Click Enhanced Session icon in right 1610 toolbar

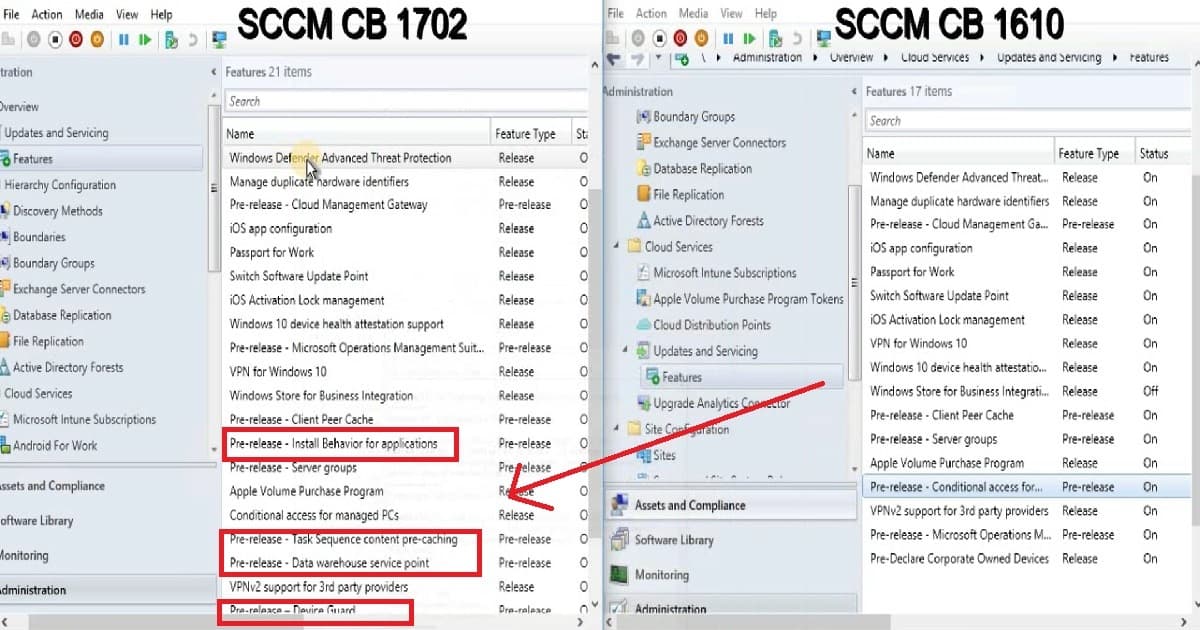[x=824, y=38]
